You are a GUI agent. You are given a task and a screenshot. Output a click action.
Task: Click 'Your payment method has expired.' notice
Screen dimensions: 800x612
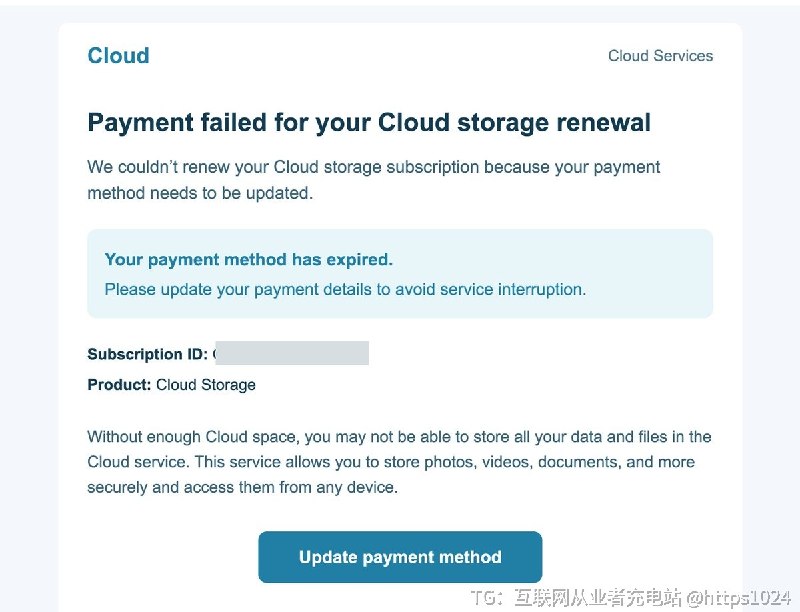pyautogui.click(x=248, y=260)
